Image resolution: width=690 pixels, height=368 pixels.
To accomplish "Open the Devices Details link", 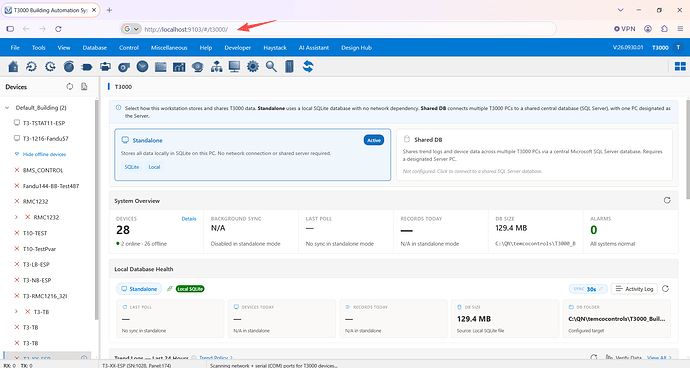I will 189,219.
